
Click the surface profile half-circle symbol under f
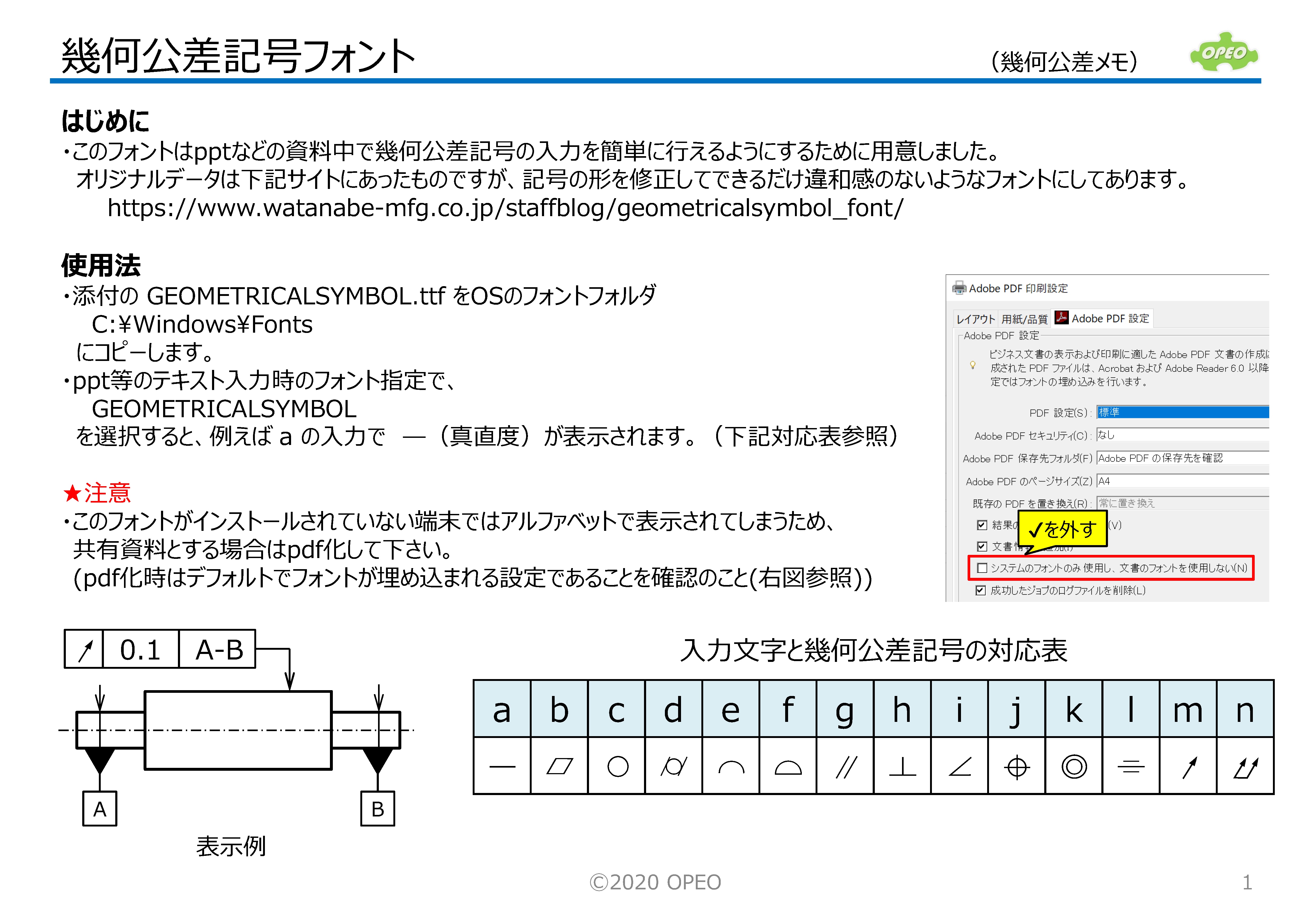click(788, 768)
